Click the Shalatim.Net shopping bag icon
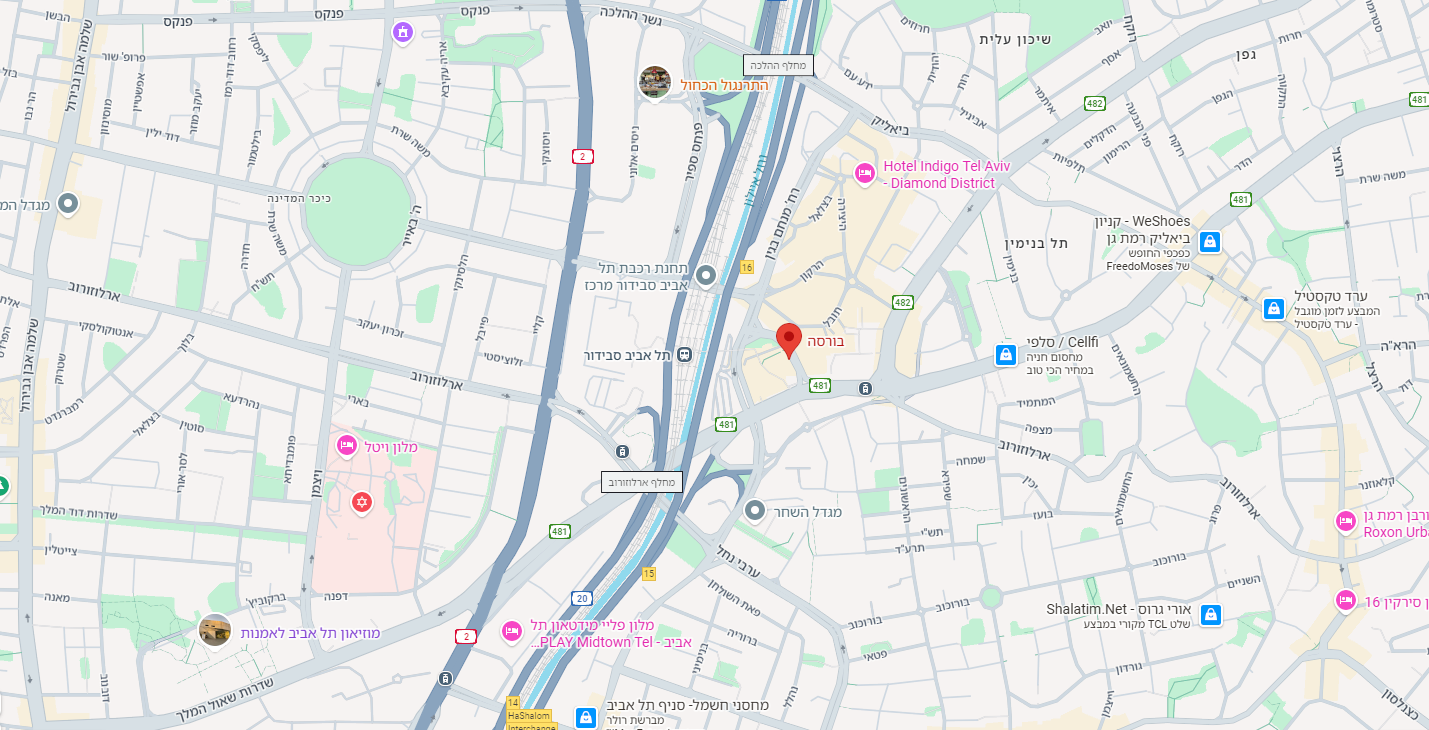The width and height of the screenshot is (1429, 730). [x=1210, y=614]
